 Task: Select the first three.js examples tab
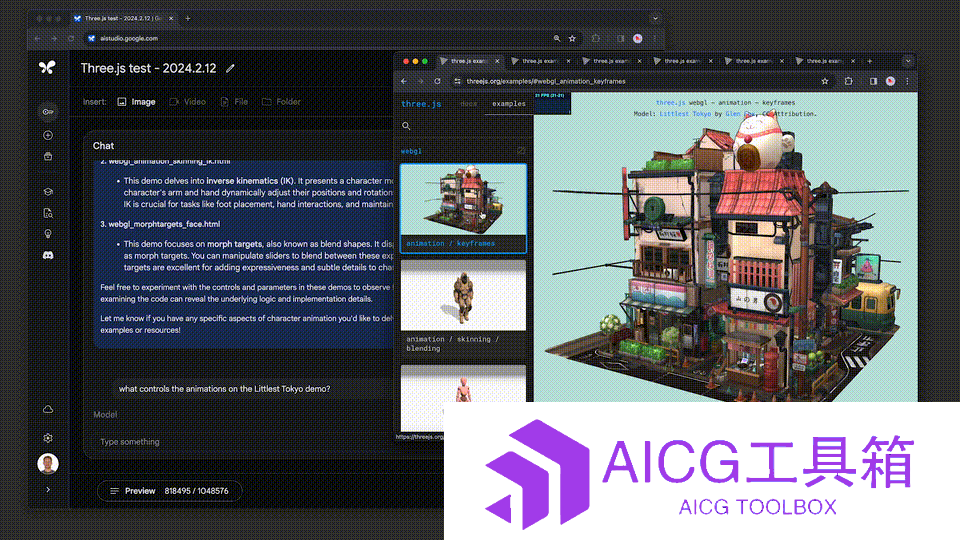[x=468, y=61]
